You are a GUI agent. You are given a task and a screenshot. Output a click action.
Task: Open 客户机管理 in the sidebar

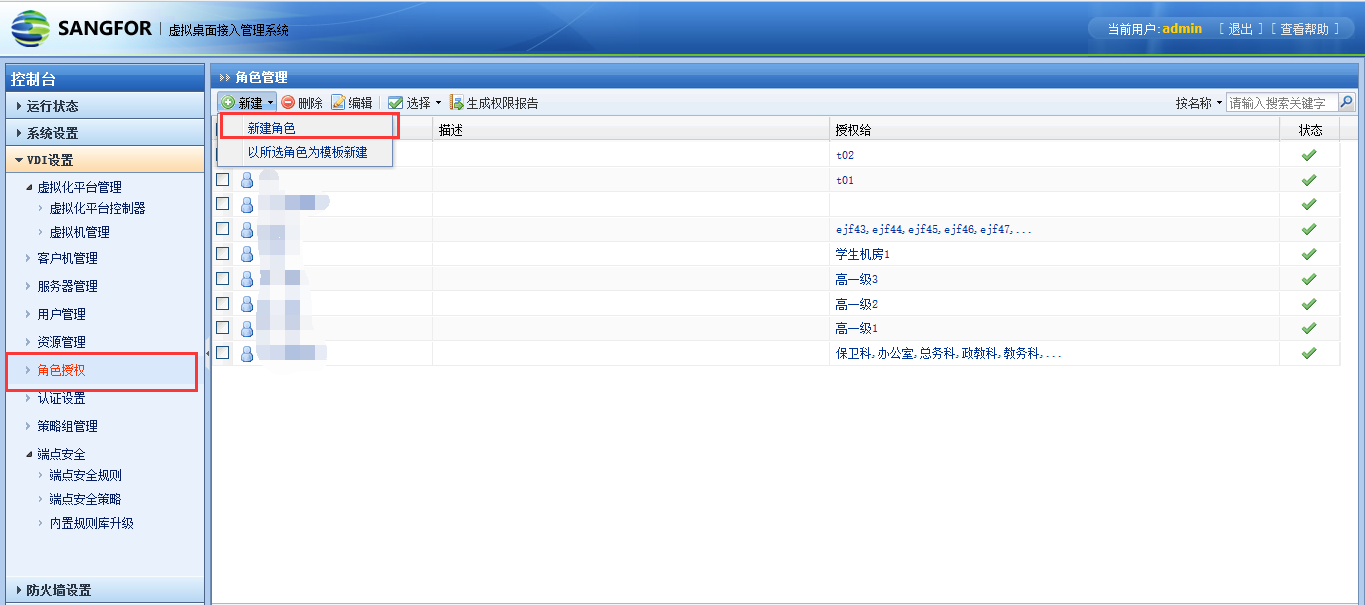(x=68, y=258)
